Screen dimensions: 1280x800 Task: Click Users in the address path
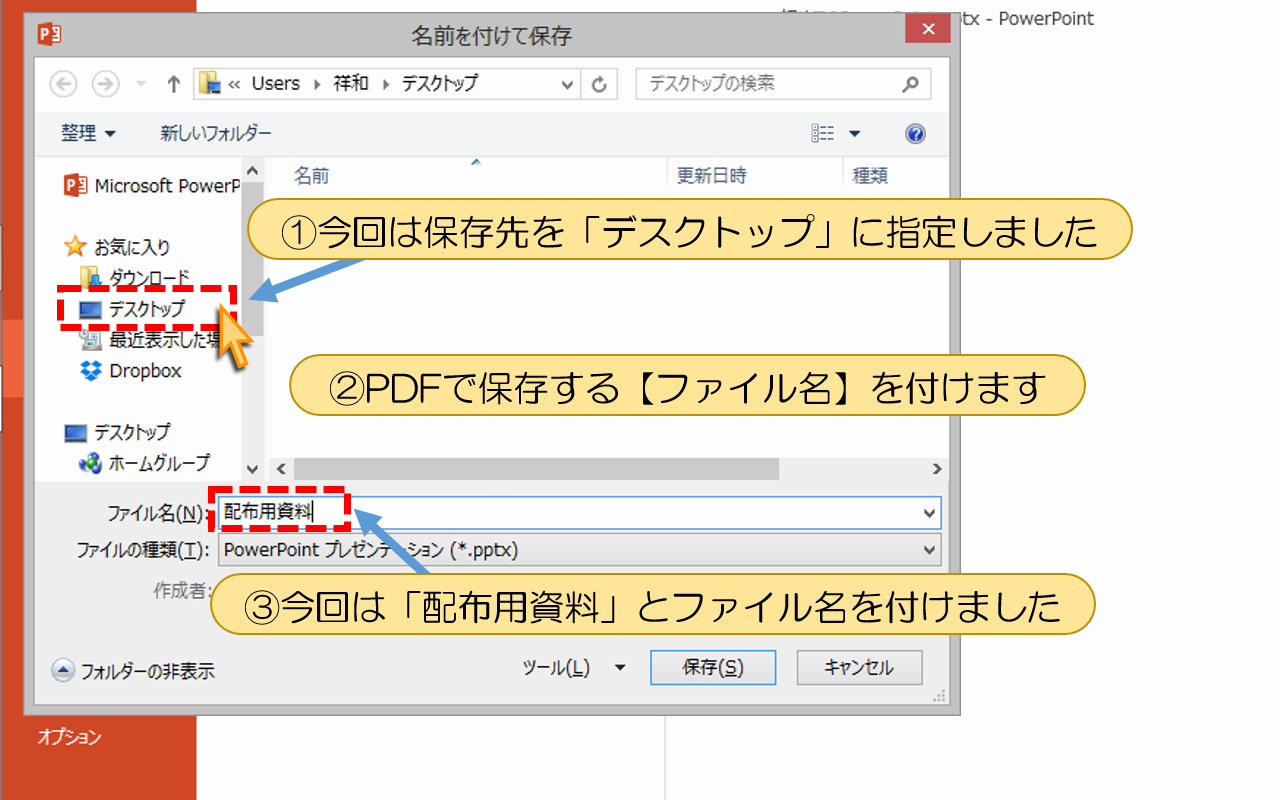pyautogui.click(x=275, y=84)
